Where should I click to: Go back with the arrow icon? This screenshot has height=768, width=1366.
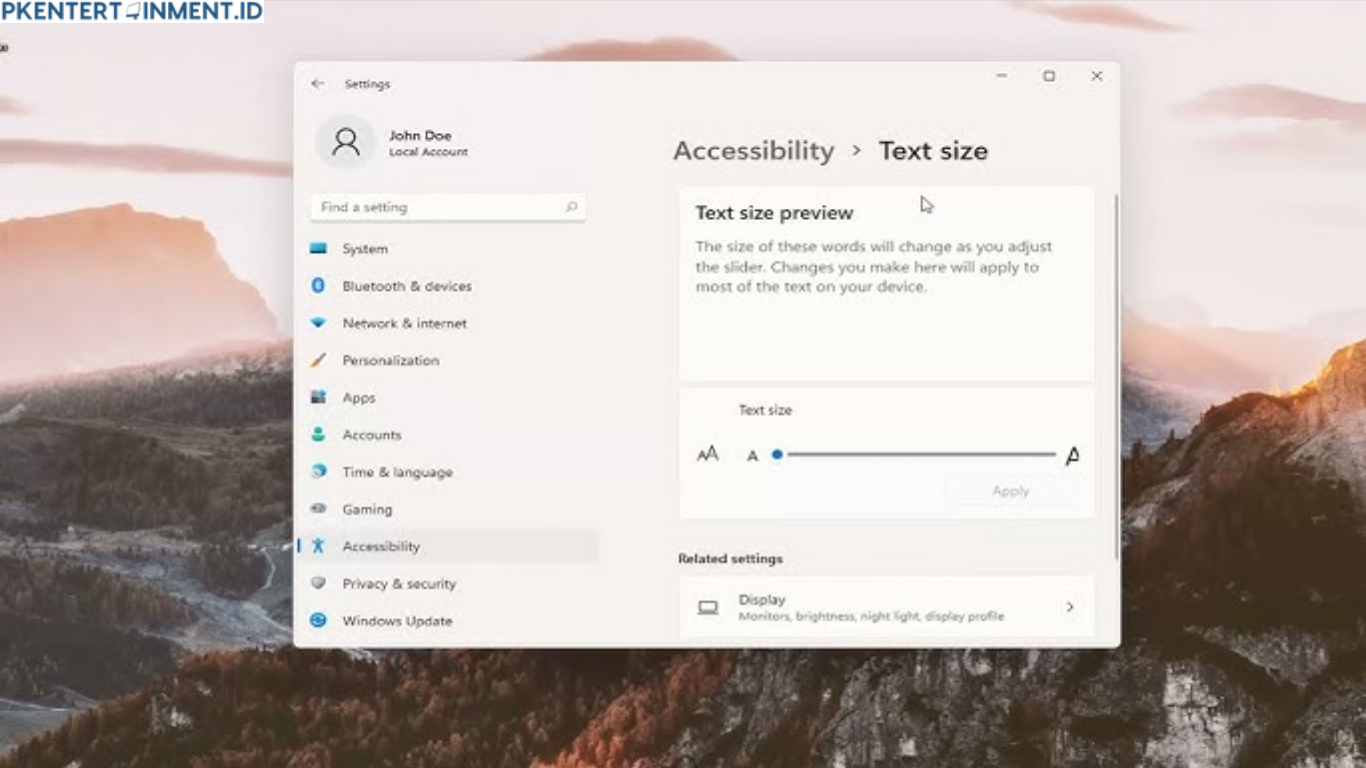point(317,84)
